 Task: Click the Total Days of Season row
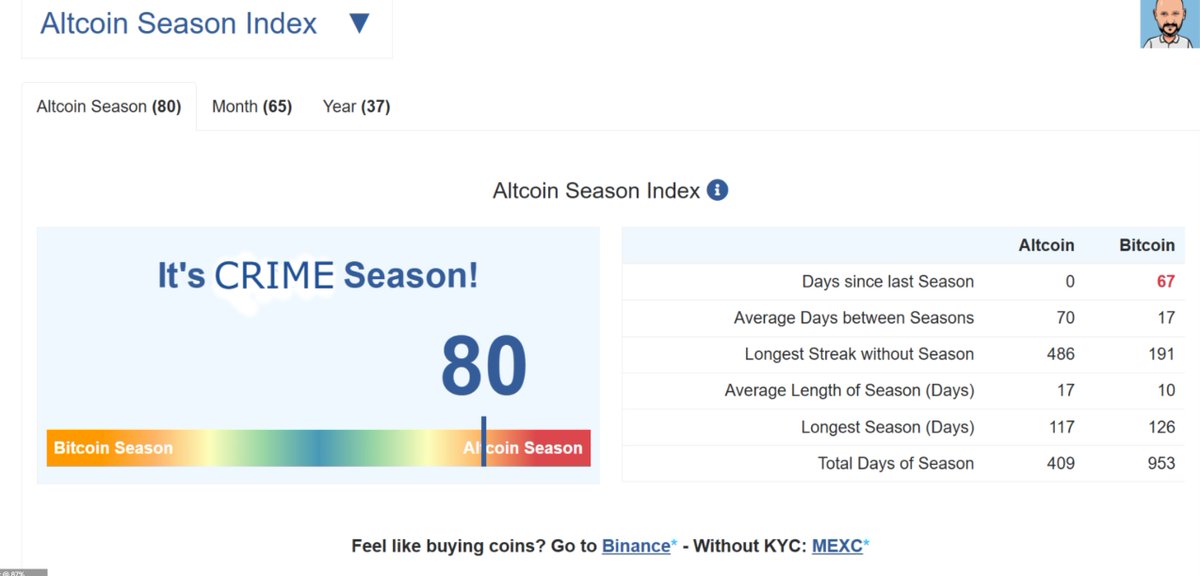click(904, 463)
